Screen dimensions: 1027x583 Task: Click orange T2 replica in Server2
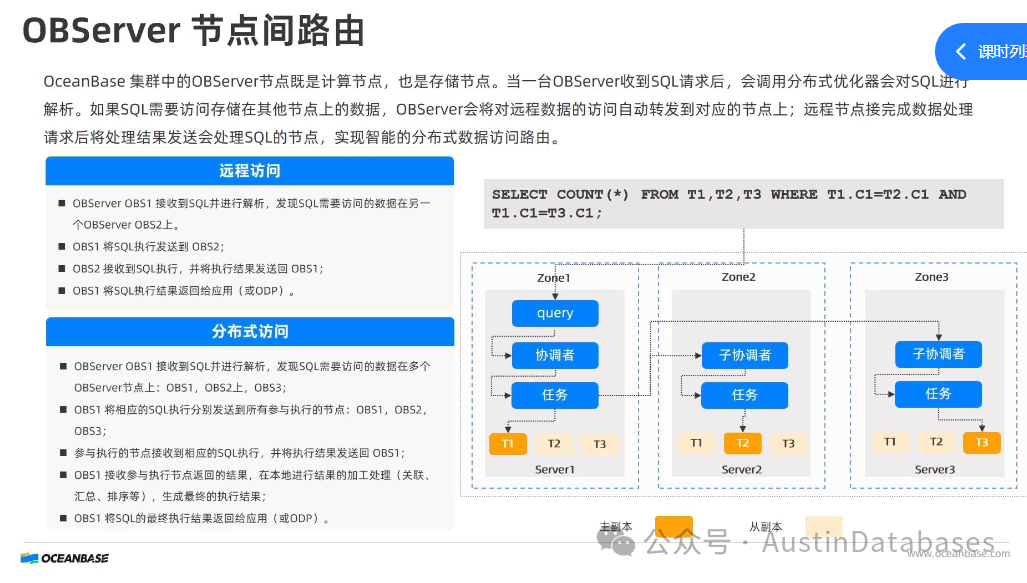[743, 443]
